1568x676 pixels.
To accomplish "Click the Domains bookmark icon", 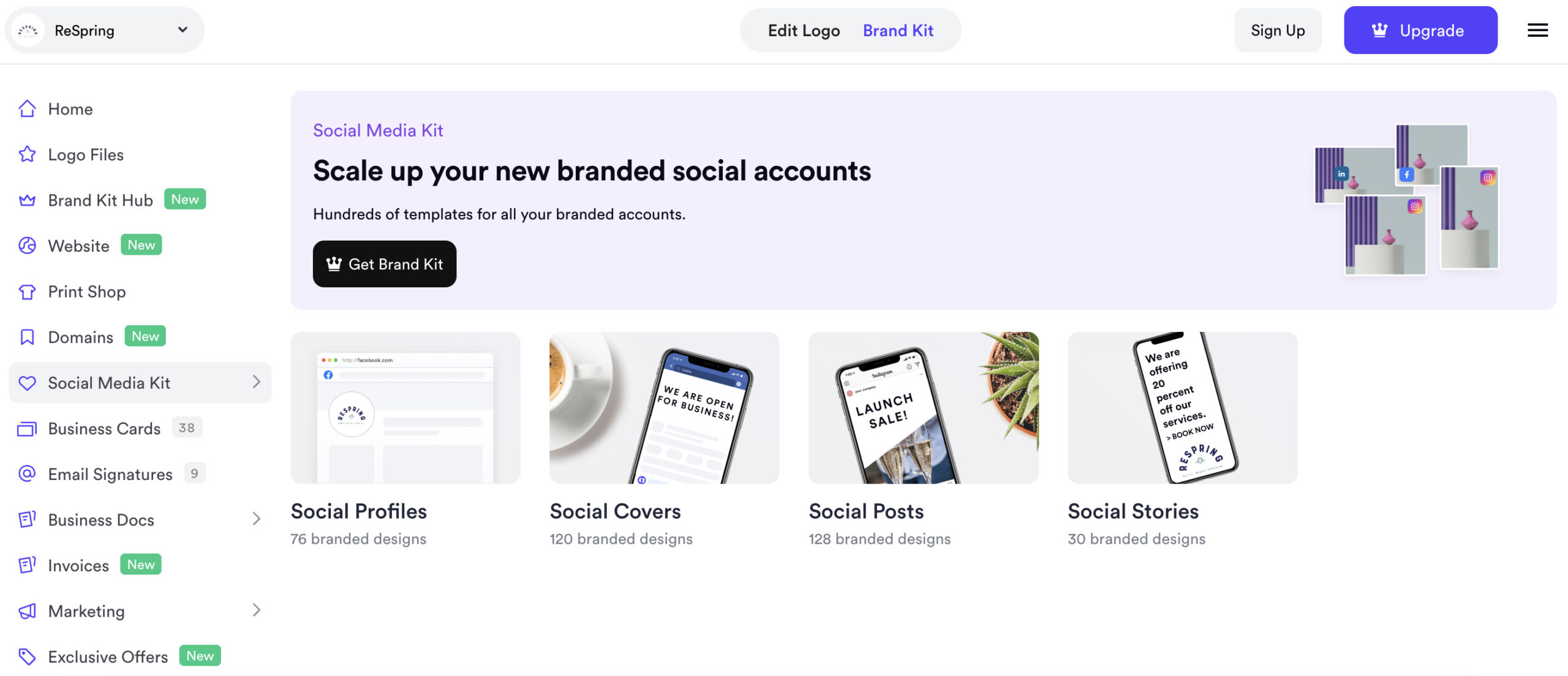I will click(27, 337).
